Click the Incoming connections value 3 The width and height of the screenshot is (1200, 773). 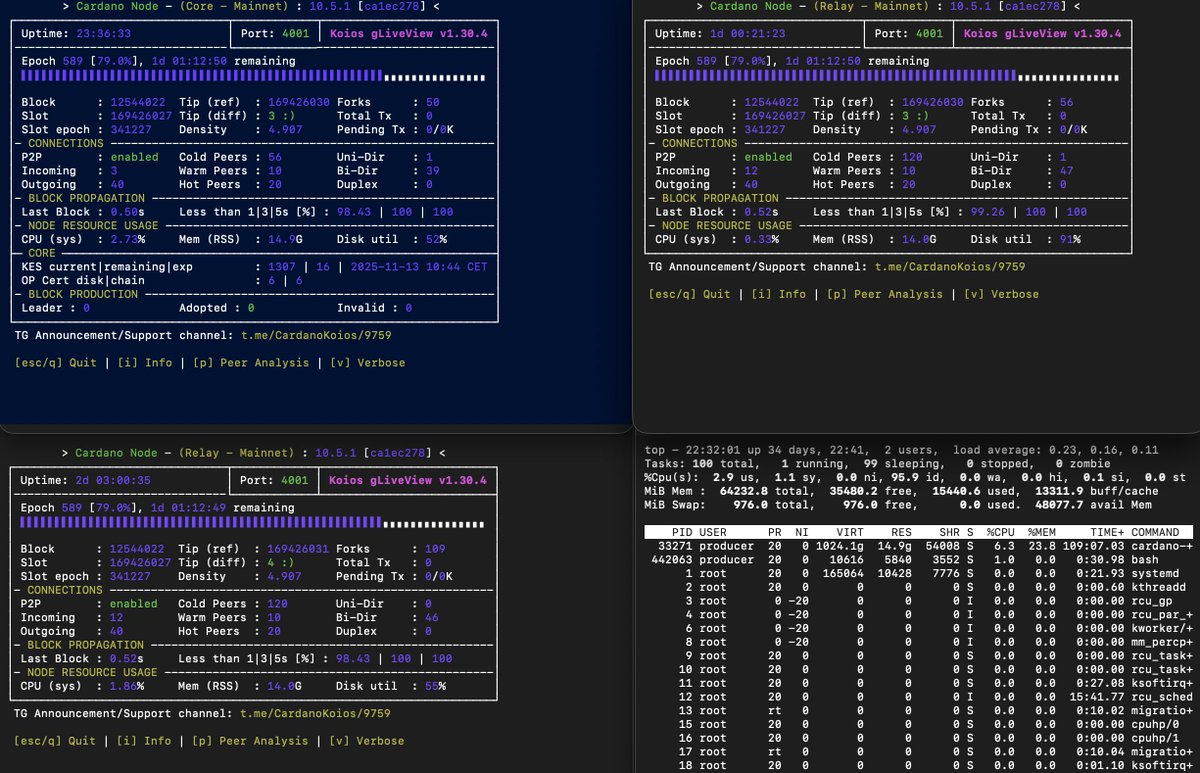114,171
